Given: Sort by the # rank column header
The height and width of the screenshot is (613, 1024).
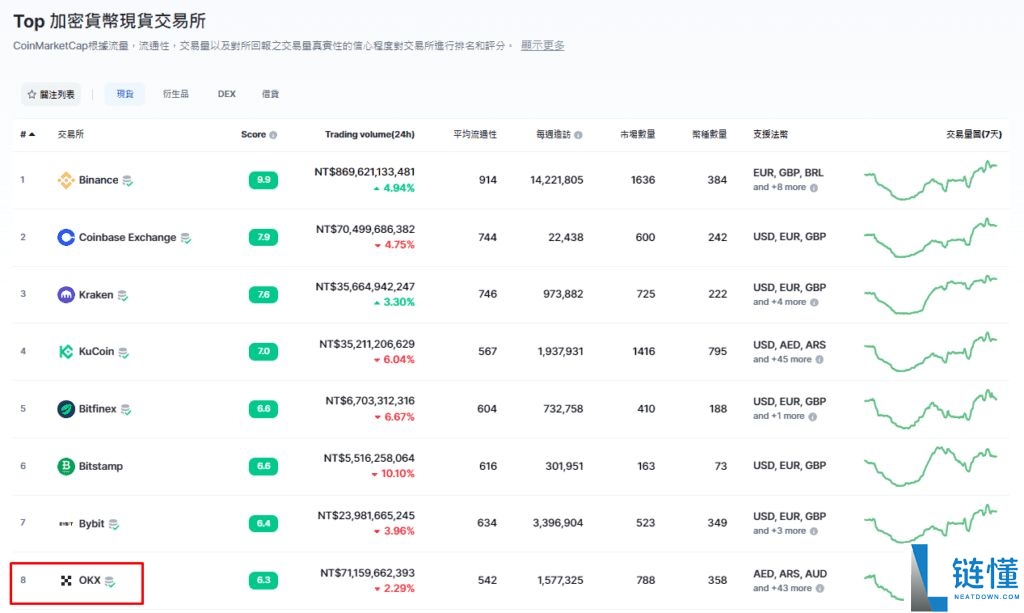Looking at the screenshot, I should [27, 134].
